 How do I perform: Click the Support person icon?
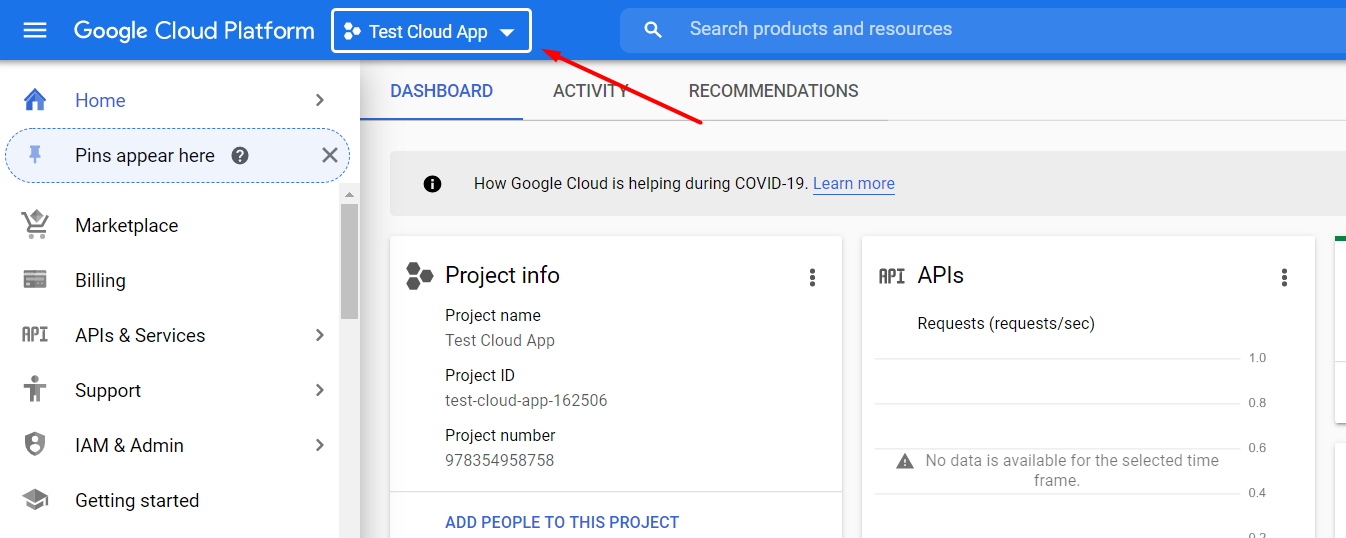click(35, 390)
